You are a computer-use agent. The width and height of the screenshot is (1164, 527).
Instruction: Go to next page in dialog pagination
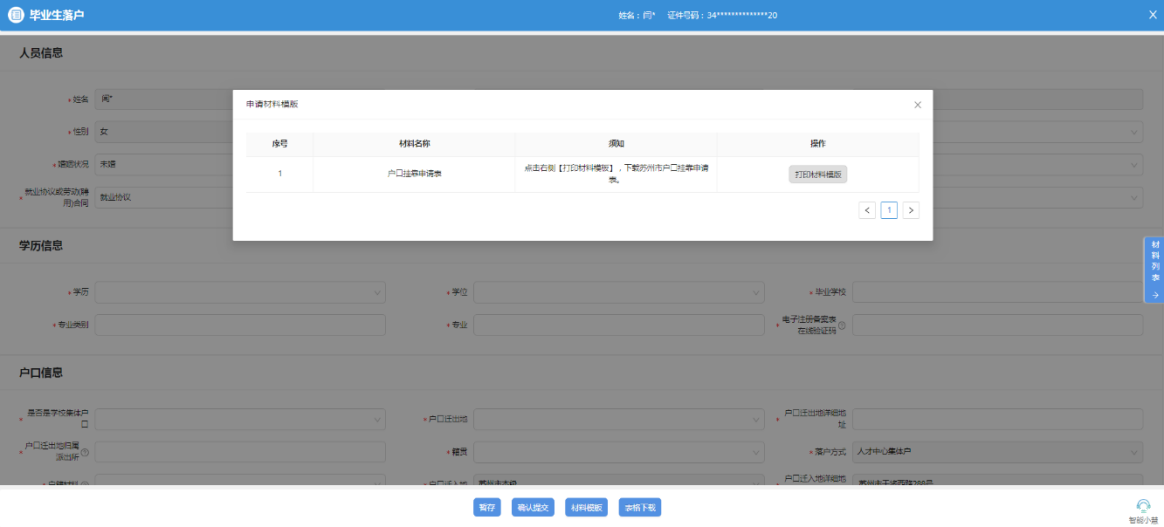coord(910,210)
